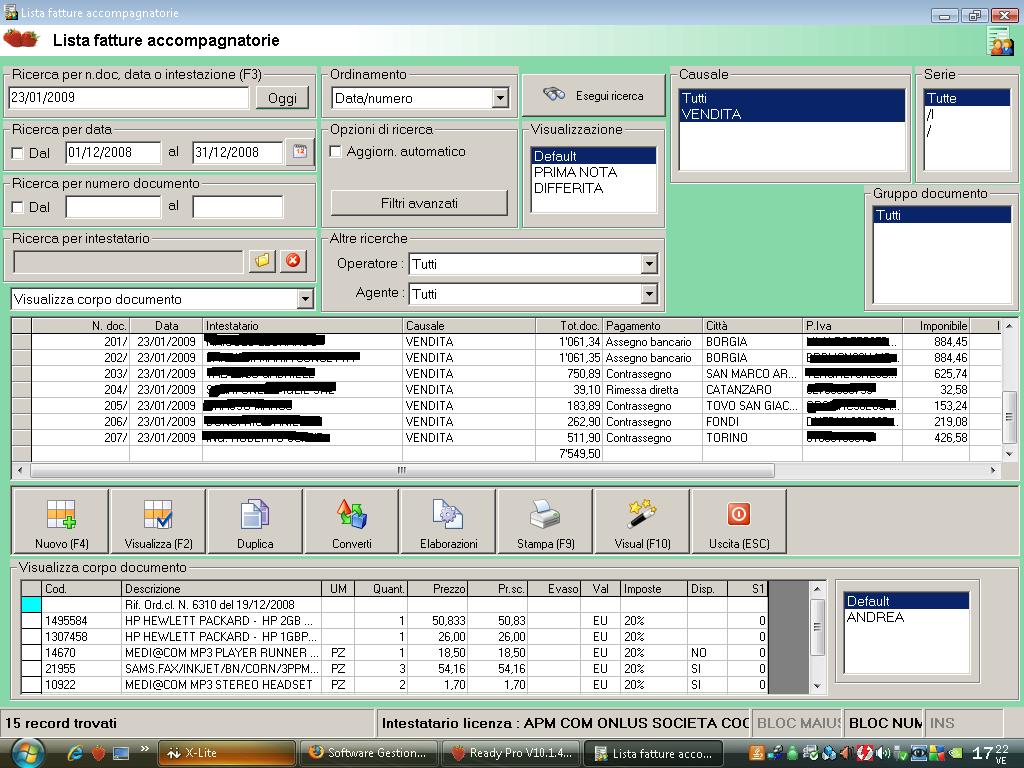Click the users icon in the header
This screenshot has width=1024, height=768.
pyautogui.click(x=1000, y=41)
